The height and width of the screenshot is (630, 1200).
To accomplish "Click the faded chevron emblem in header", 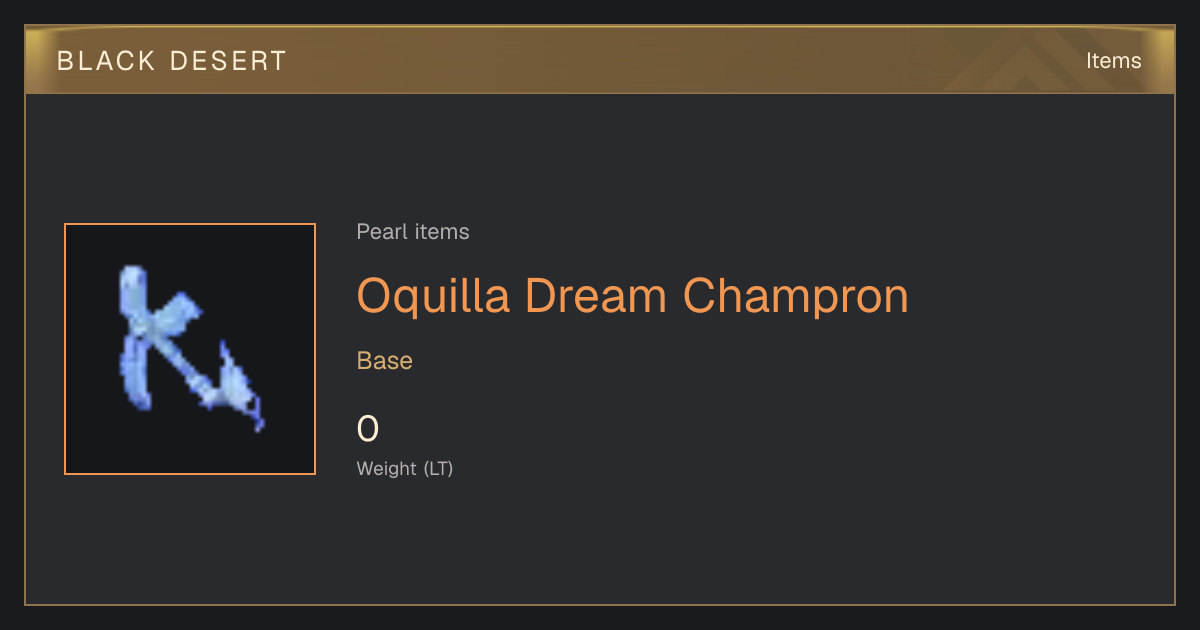I will (x=1040, y=62).
